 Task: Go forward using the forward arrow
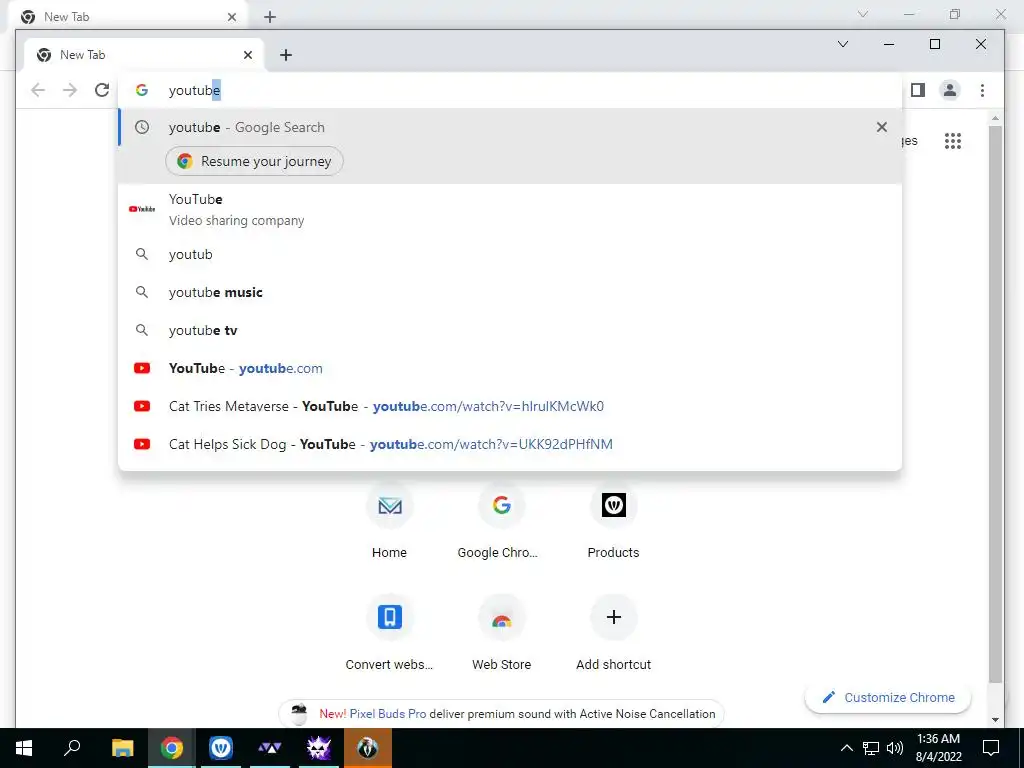(70, 90)
